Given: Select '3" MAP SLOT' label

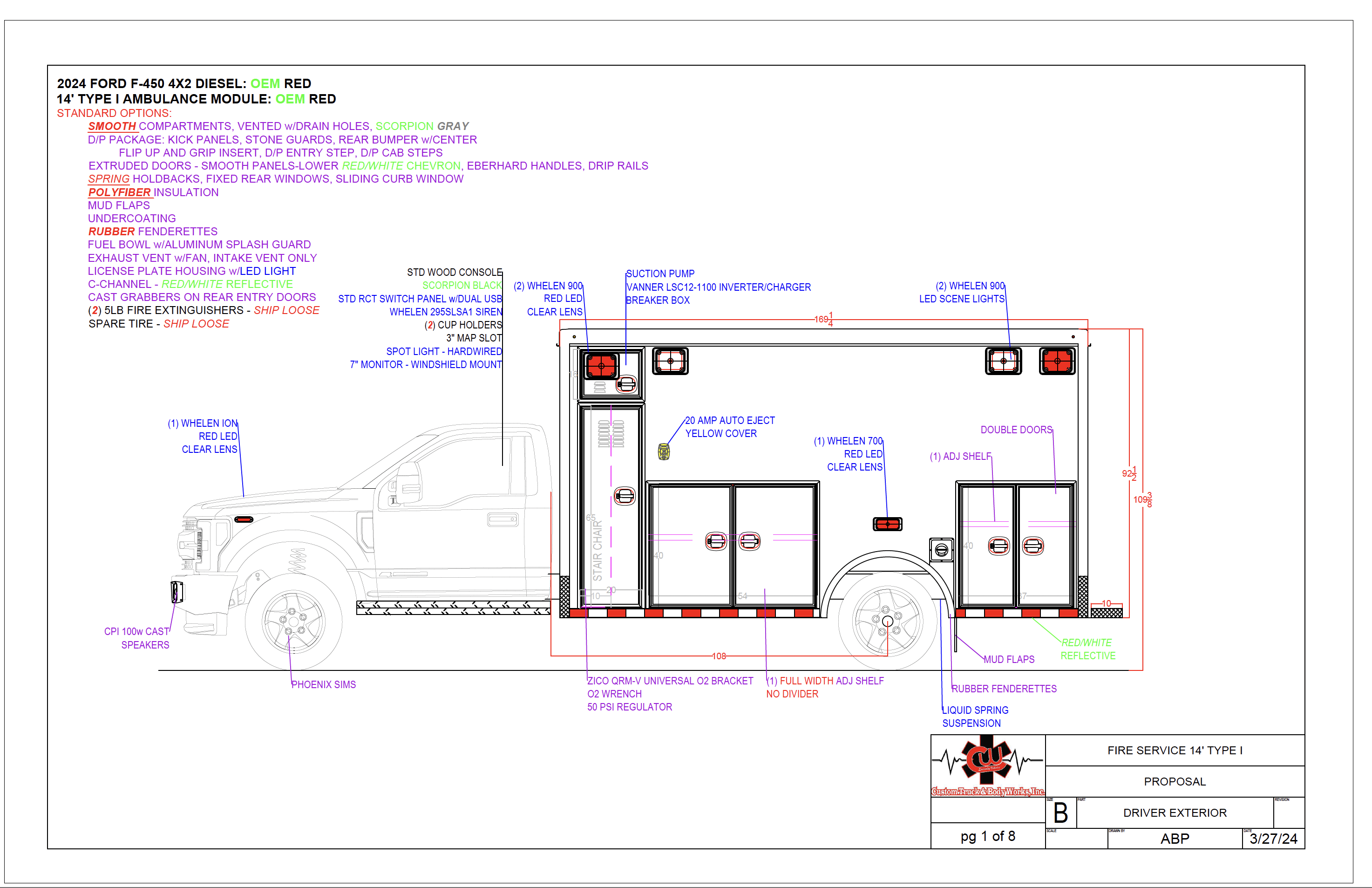Looking at the screenshot, I should click(x=474, y=338).
